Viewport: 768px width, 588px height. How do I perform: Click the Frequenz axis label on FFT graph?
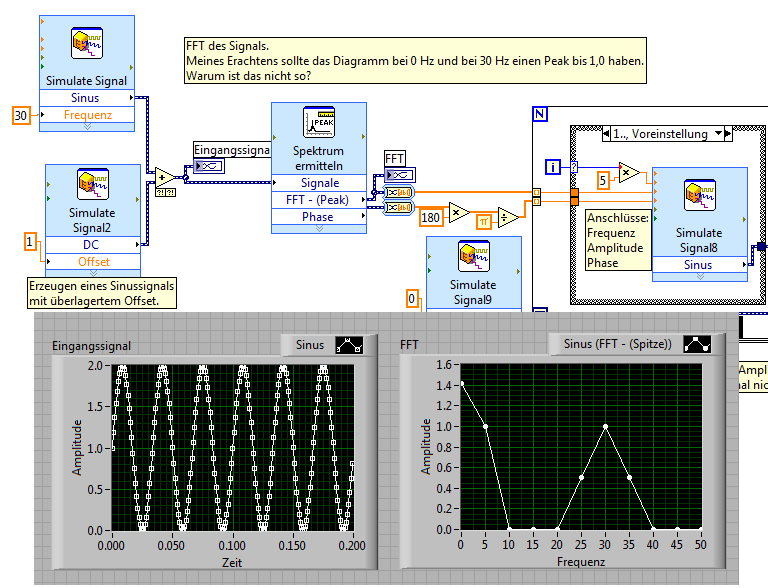pos(581,562)
